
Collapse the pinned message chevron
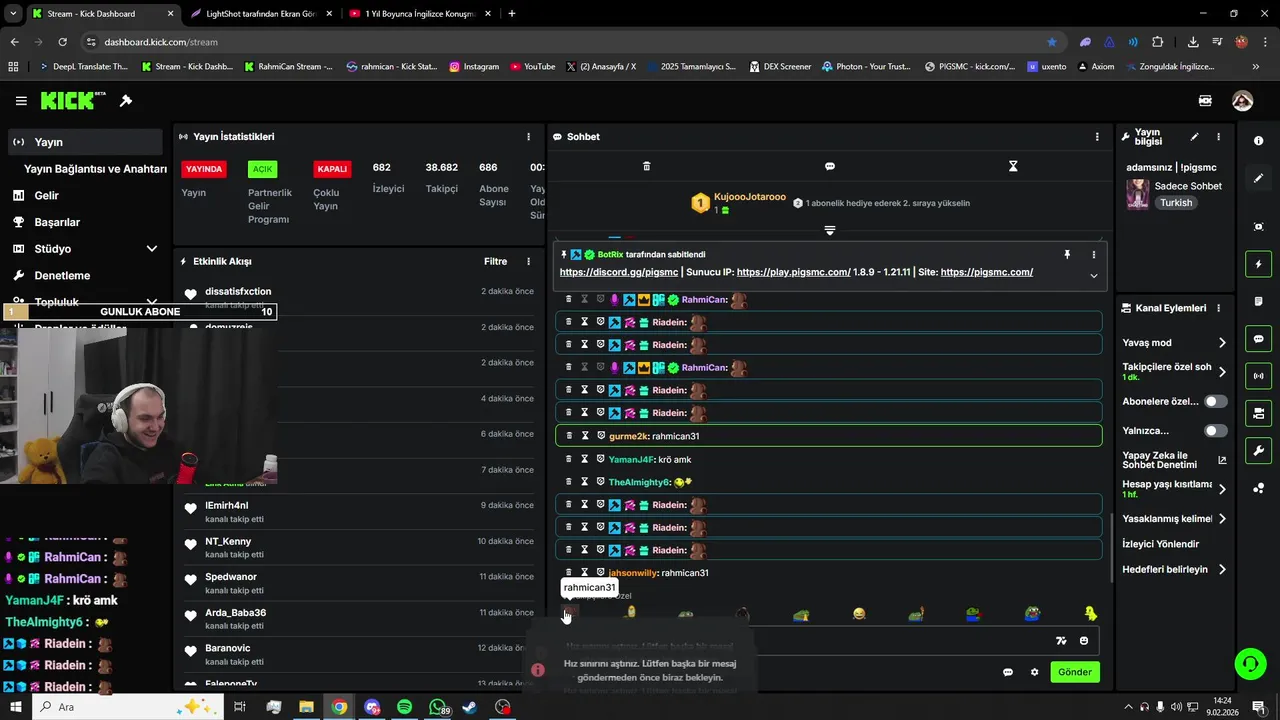[1094, 276]
